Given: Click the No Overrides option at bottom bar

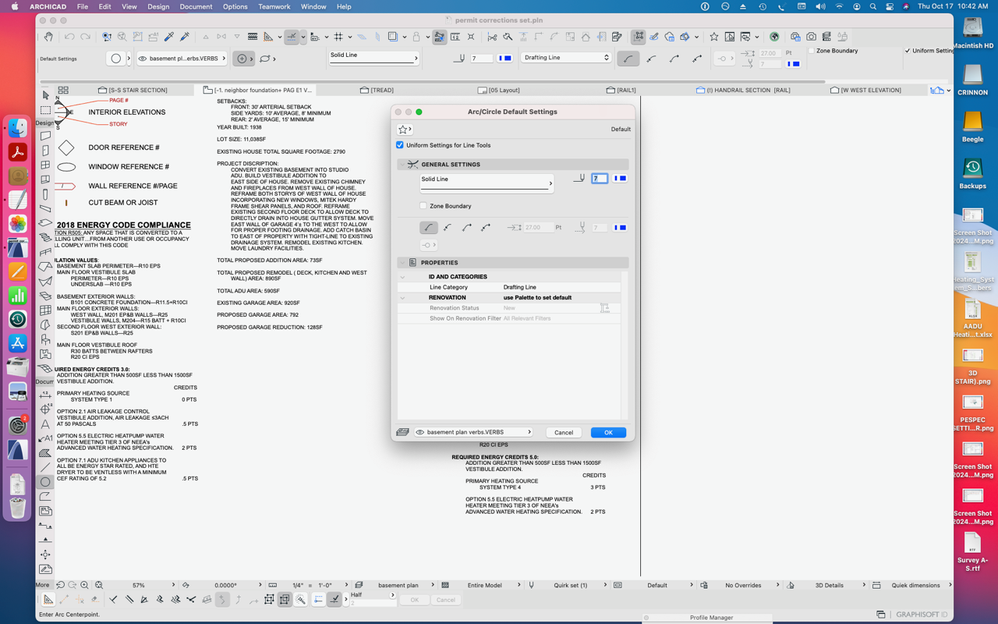Looking at the screenshot, I should pos(743,585).
